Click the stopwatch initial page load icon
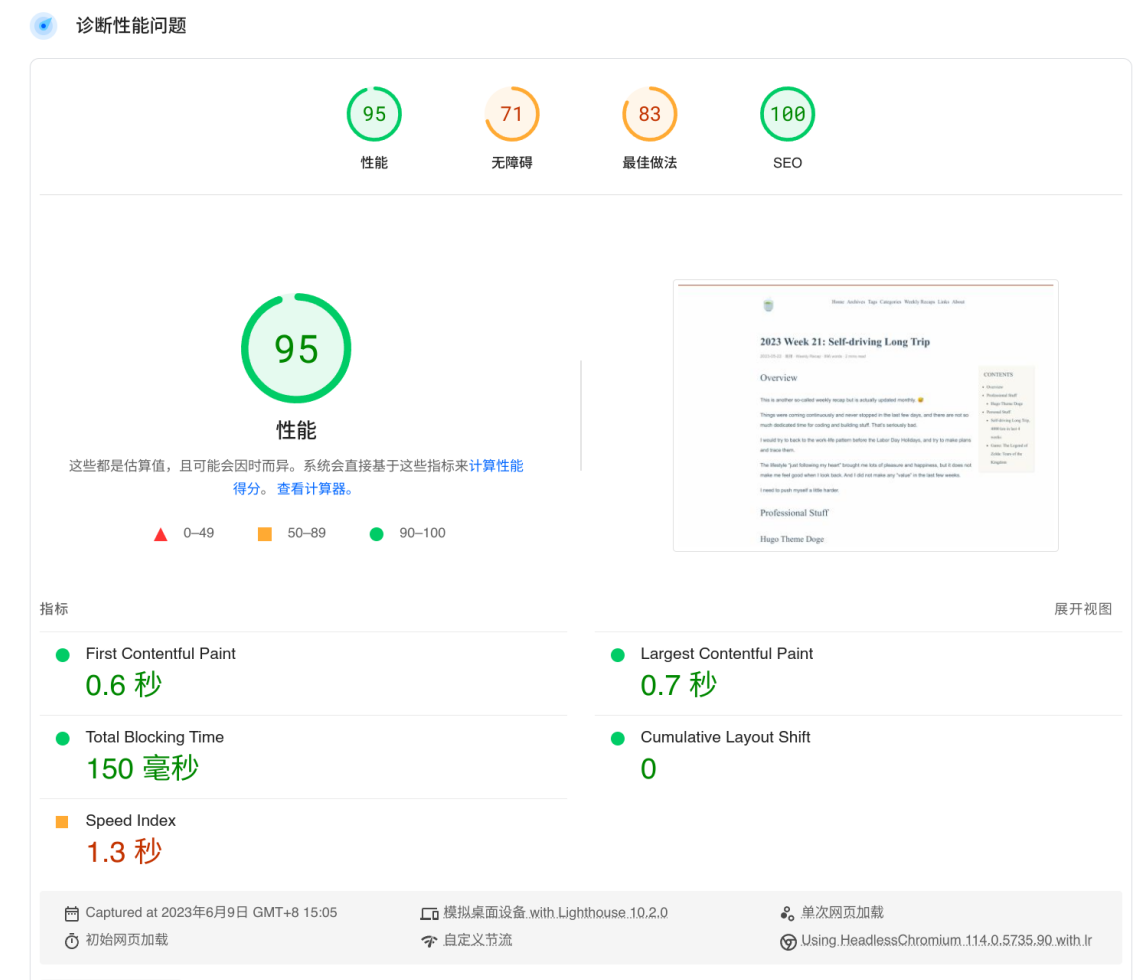Screen dimensions: 1145x980 pos(72,941)
